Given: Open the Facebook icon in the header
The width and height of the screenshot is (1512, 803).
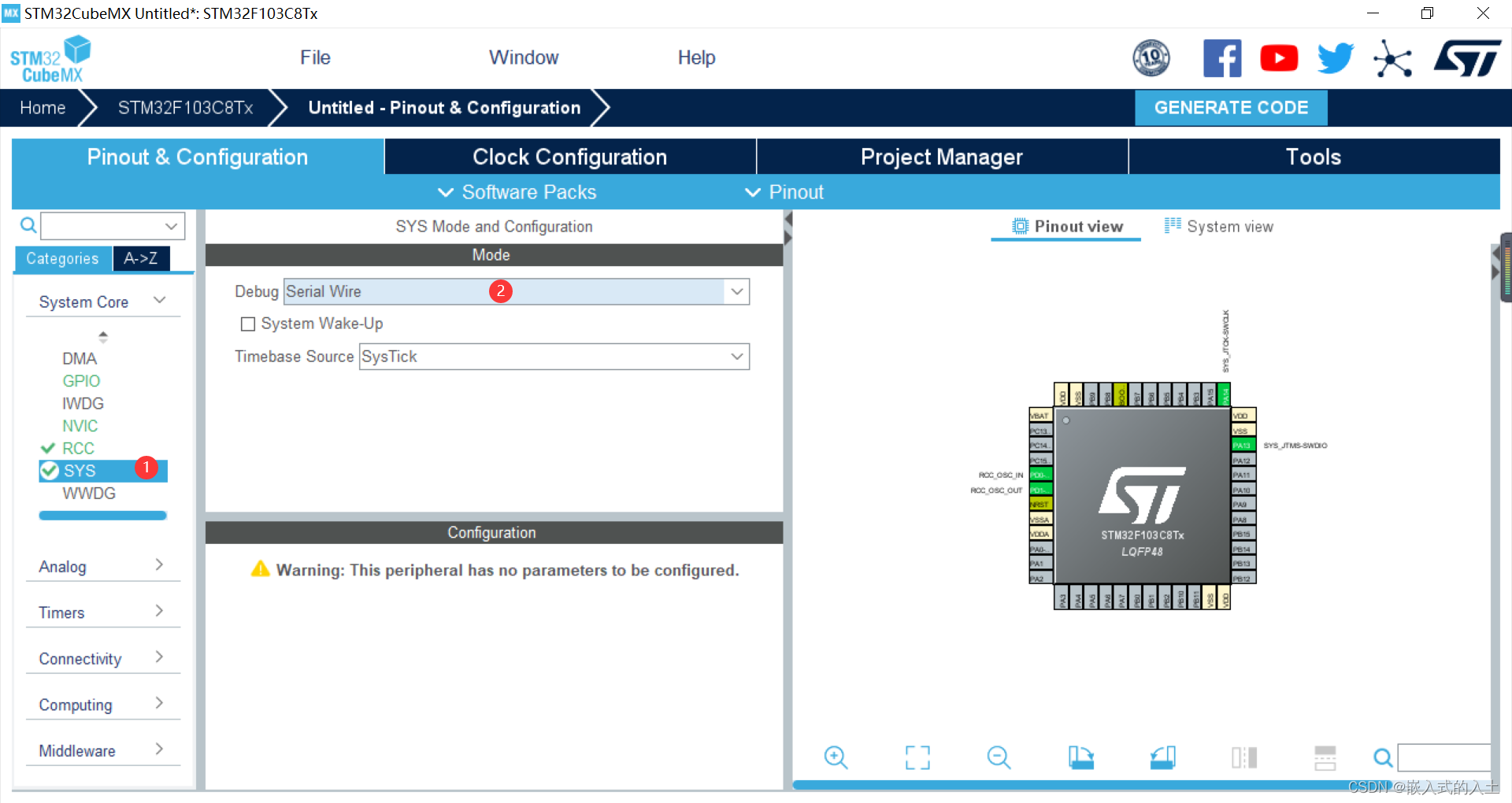Looking at the screenshot, I should (1221, 57).
